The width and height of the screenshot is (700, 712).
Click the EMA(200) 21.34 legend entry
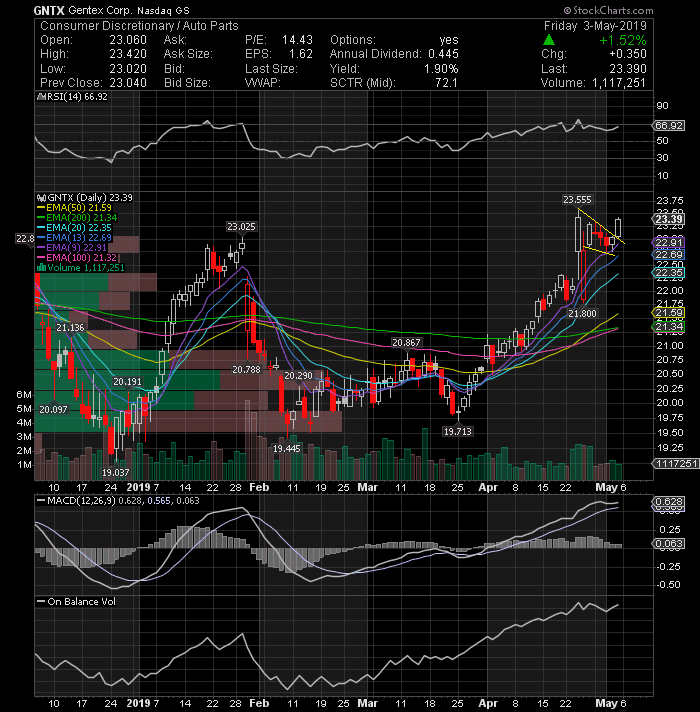(x=77, y=218)
